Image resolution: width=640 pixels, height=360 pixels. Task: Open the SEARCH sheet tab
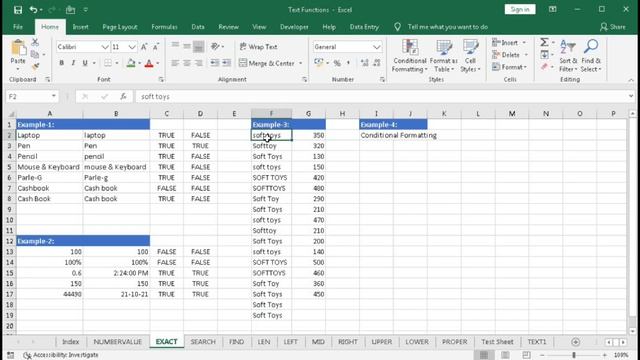point(202,342)
